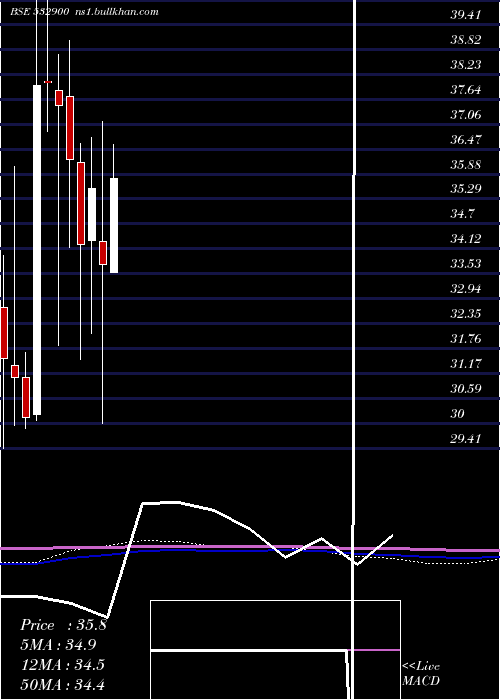Click the Price : 35.8 readout
This screenshot has height=700, width=500.
(63, 625)
